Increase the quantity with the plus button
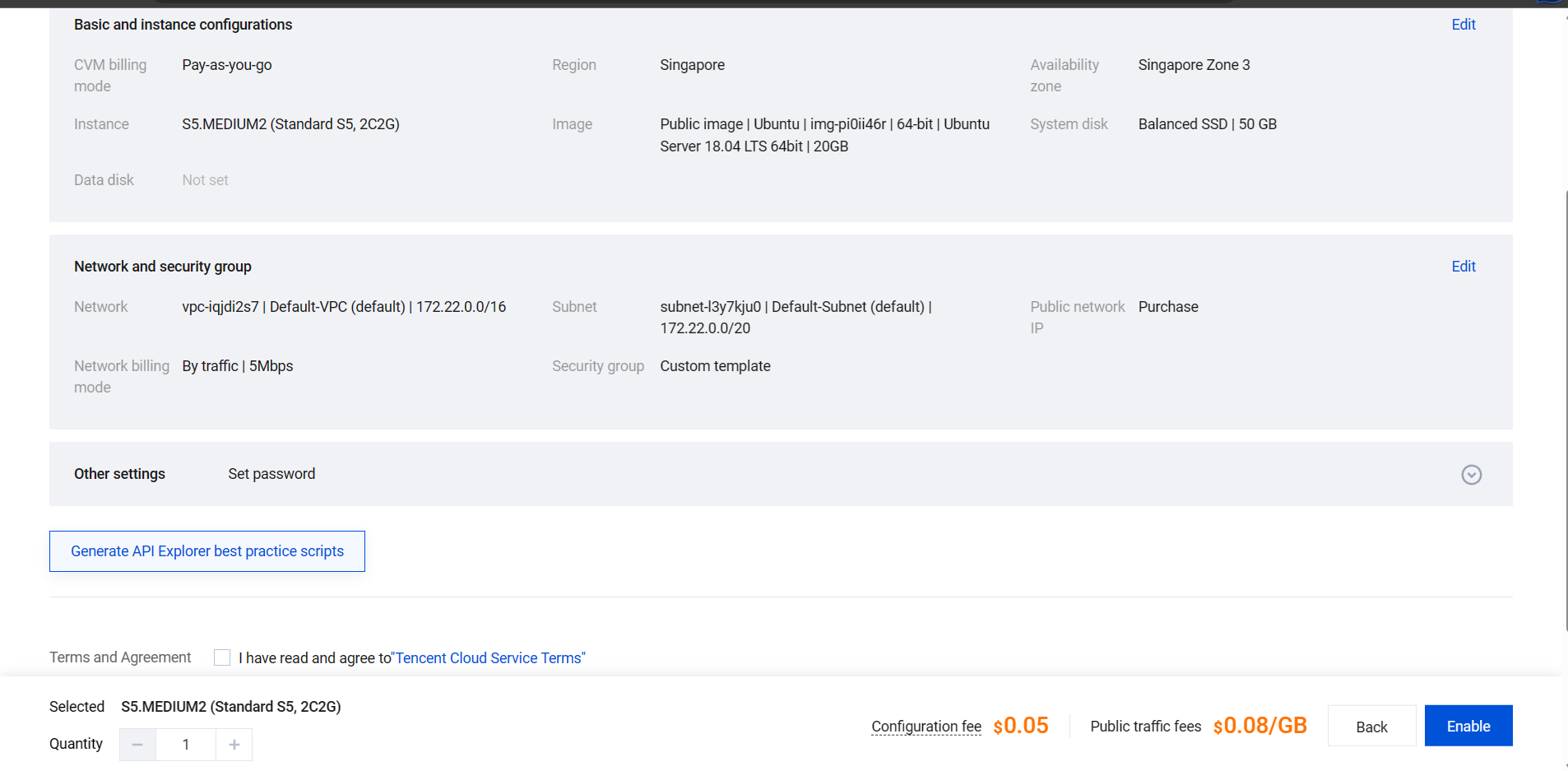 coord(234,745)
